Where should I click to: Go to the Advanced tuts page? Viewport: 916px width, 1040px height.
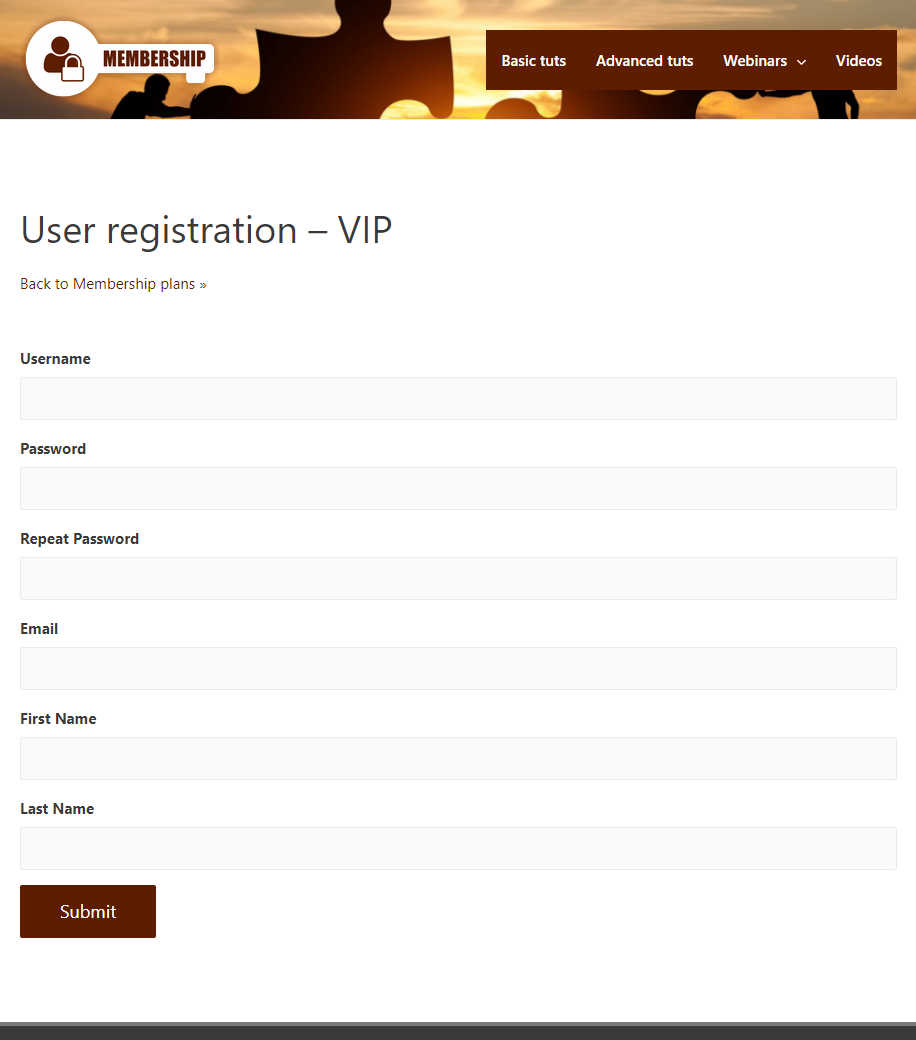click(644, 60)
